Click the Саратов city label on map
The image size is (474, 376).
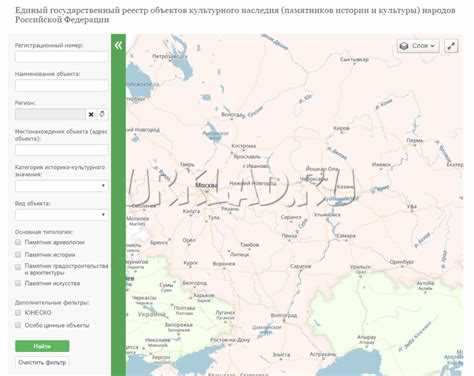click(x=301, y=266)
